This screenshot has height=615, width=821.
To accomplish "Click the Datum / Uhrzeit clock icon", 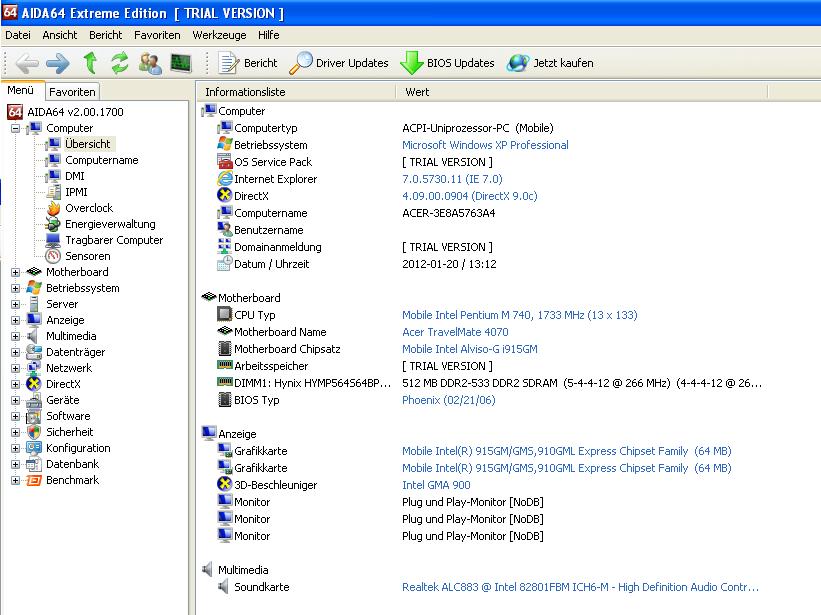I will [225, 263].
